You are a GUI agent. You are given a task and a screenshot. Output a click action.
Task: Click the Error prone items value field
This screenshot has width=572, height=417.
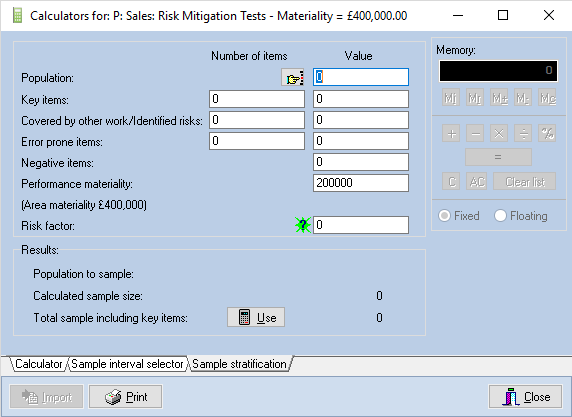tap(361, 141)
